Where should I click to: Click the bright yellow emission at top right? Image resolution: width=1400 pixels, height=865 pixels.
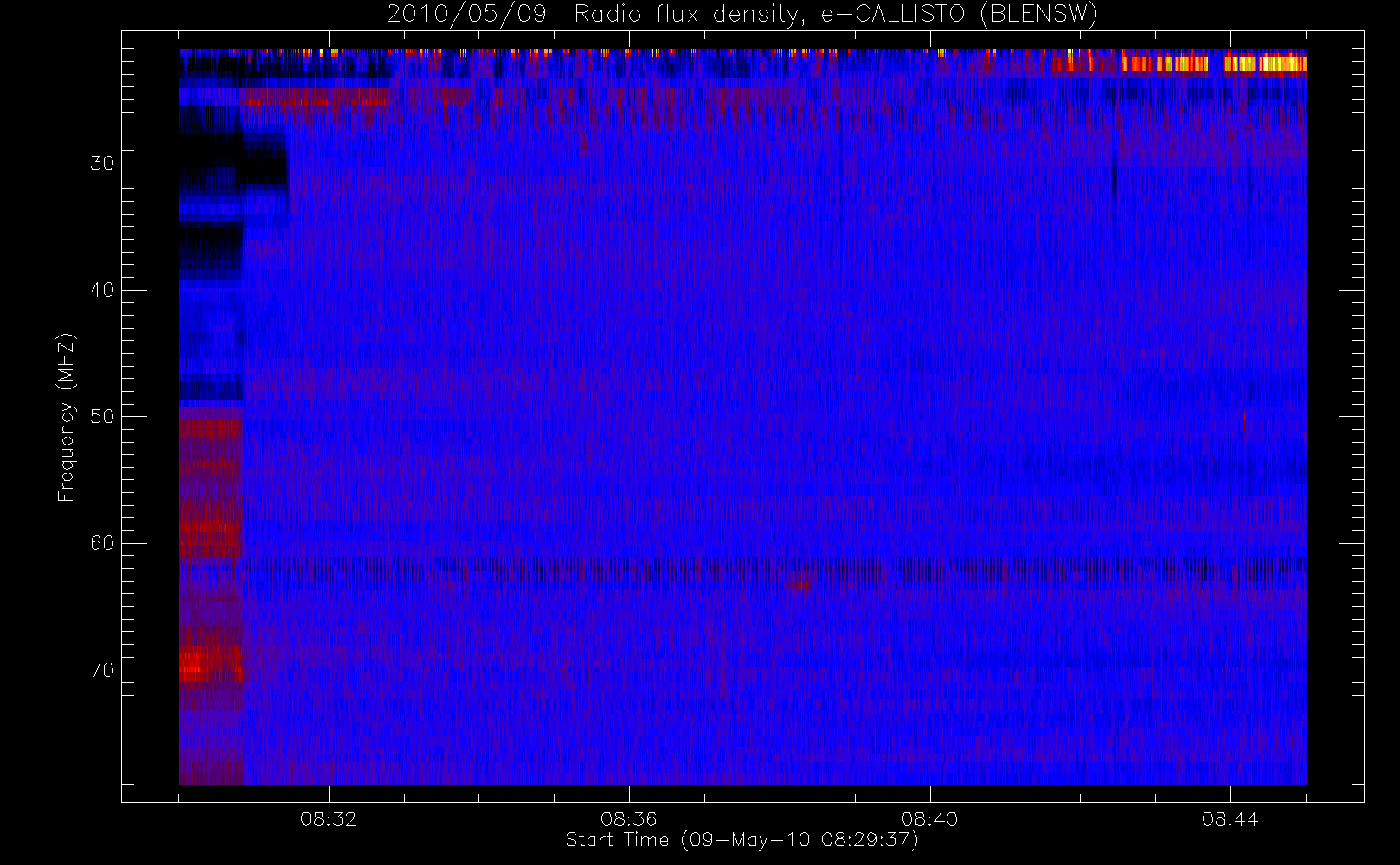click(x=1265, y=63)
